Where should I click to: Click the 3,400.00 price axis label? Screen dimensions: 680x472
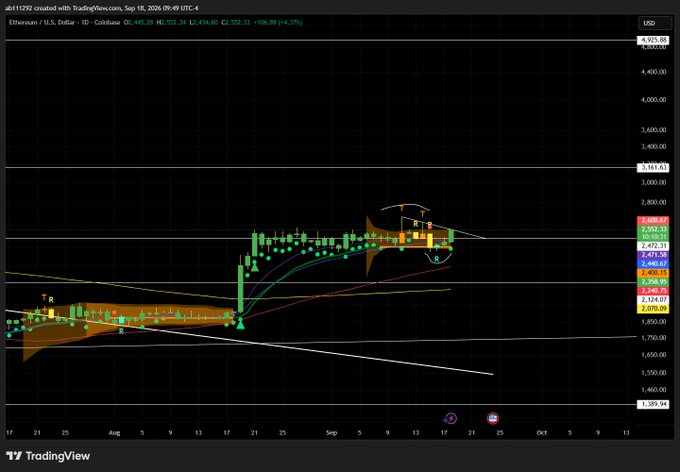pos(654,146)
